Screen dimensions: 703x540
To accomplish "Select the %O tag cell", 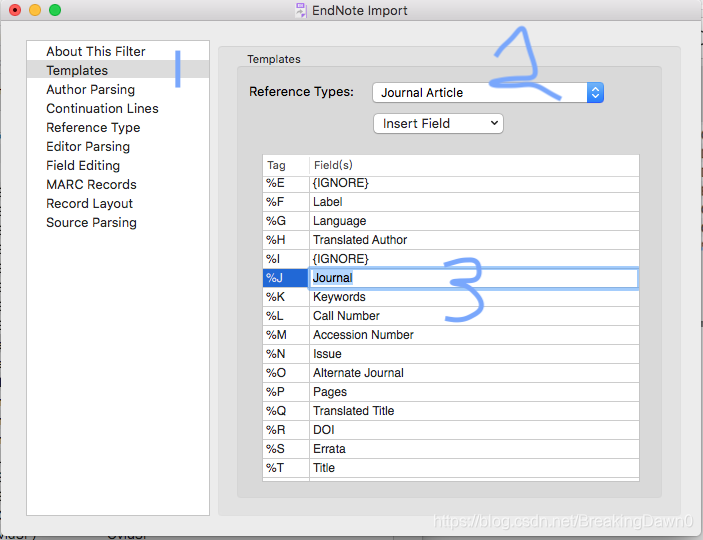I will (x=286, y=373).
